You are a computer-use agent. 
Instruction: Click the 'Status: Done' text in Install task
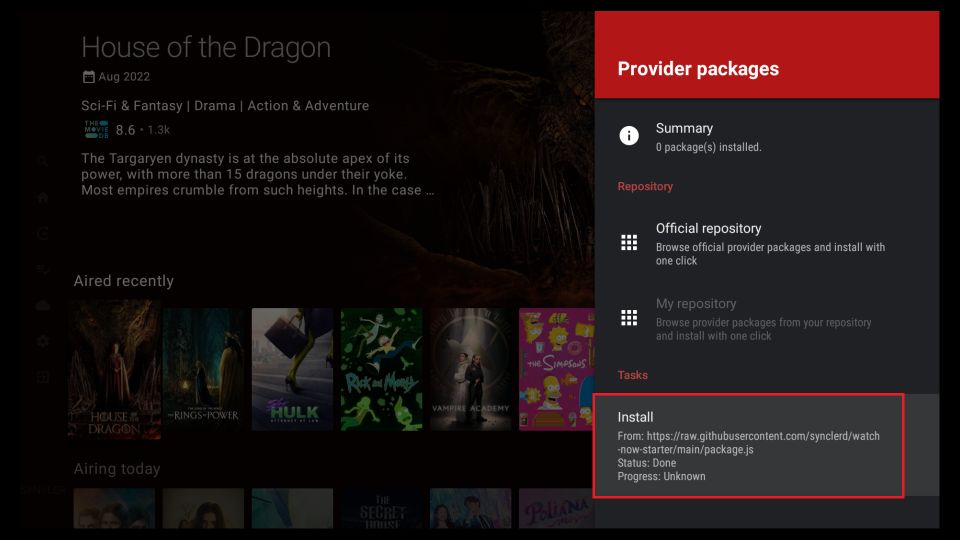coord(647,463)
